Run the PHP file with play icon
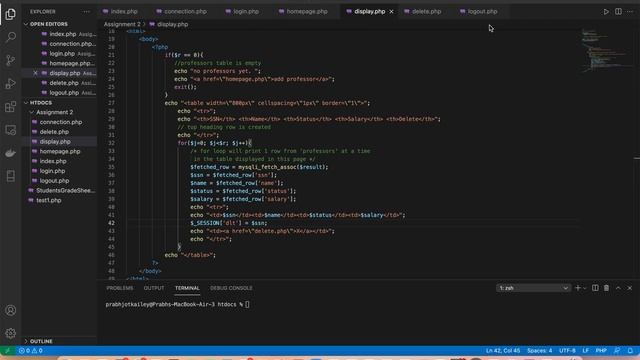 pyautogui.click(x=606, y=11)
